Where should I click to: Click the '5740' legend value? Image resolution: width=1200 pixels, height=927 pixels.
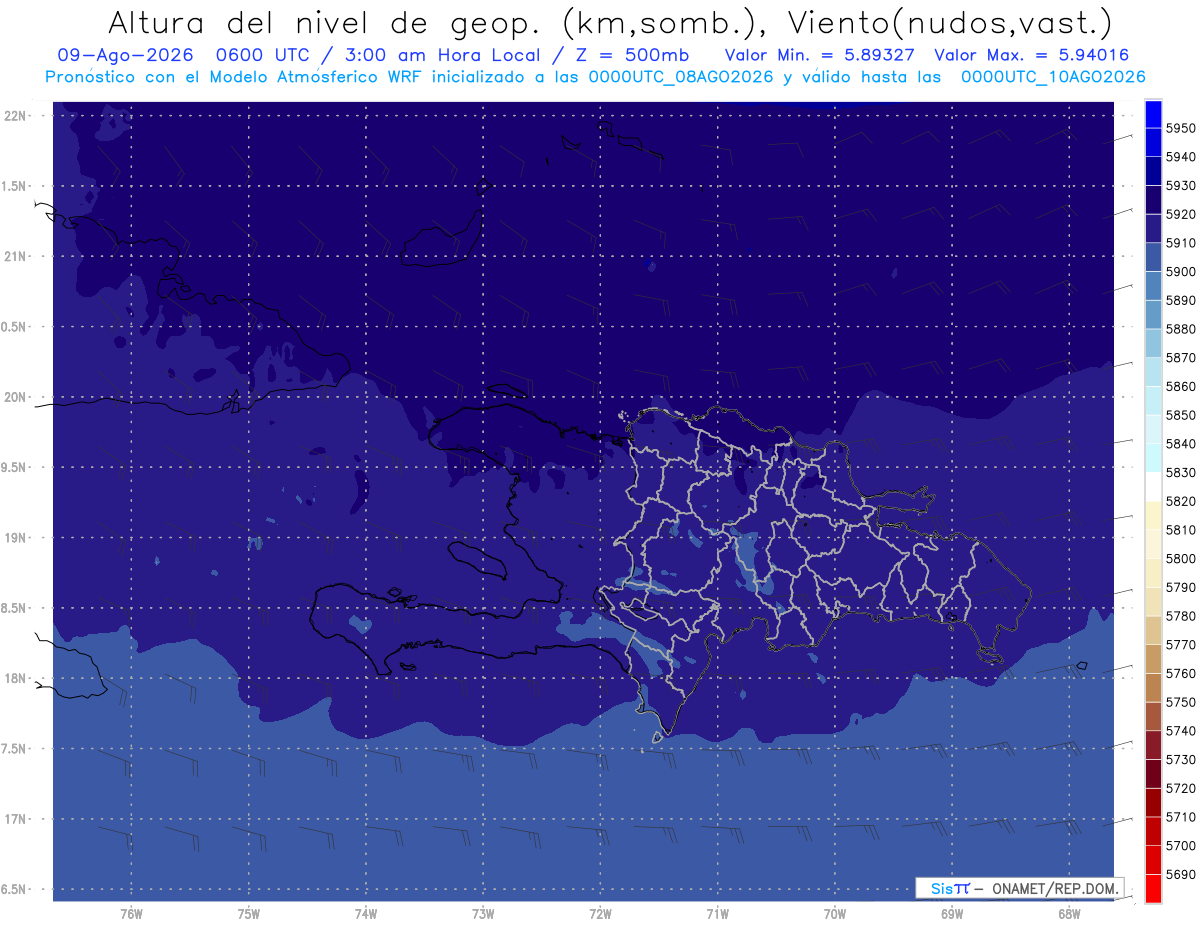click(x=1181, y=731)
